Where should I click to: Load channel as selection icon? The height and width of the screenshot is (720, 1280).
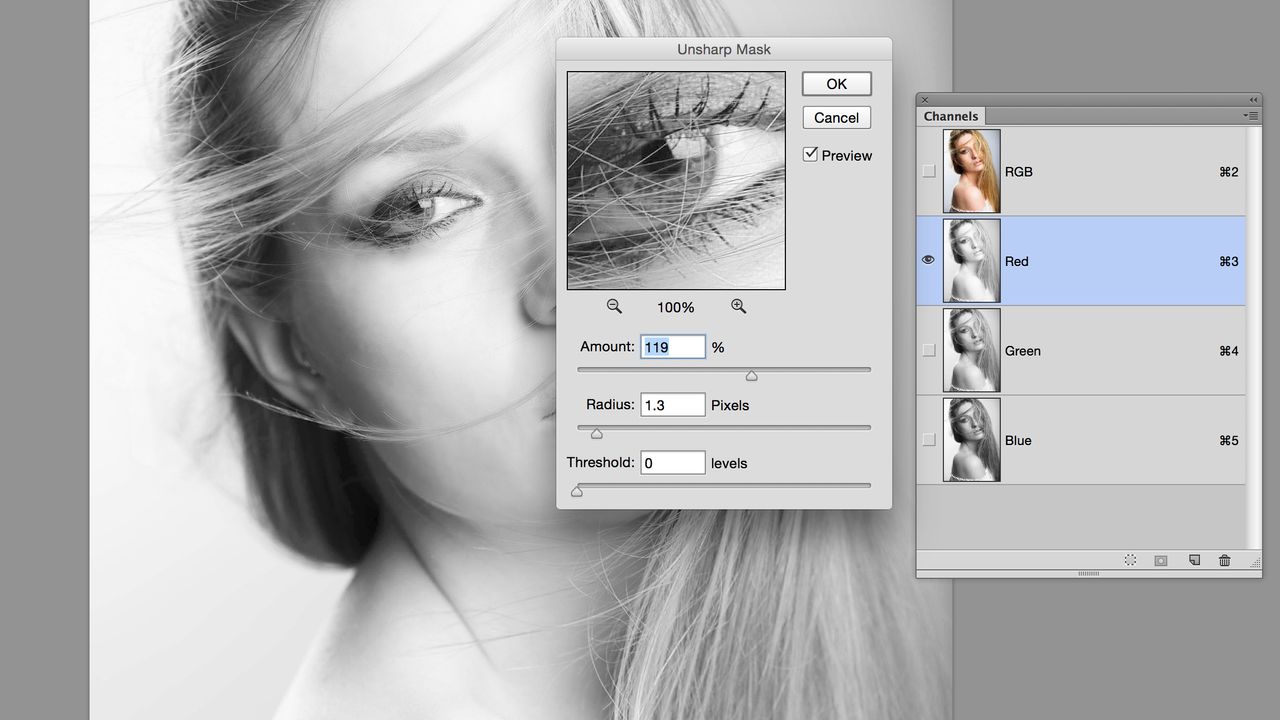[1130, 561]
